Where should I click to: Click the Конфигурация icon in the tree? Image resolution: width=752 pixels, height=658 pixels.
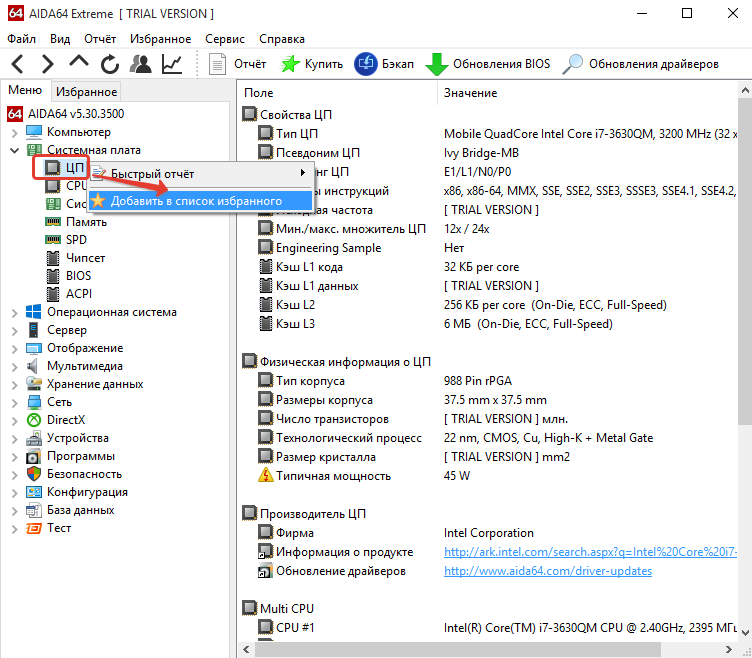click(x=34, y=492)
